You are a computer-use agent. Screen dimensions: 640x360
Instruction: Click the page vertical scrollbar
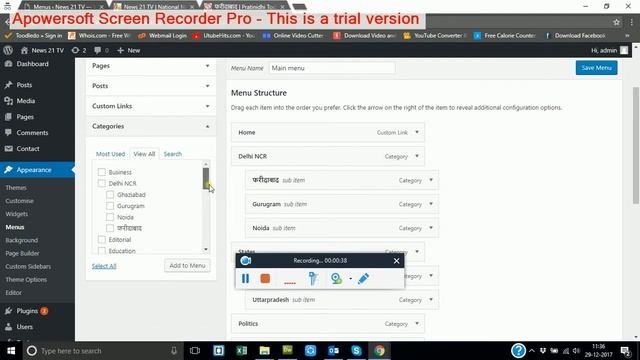tap(636, 145)
